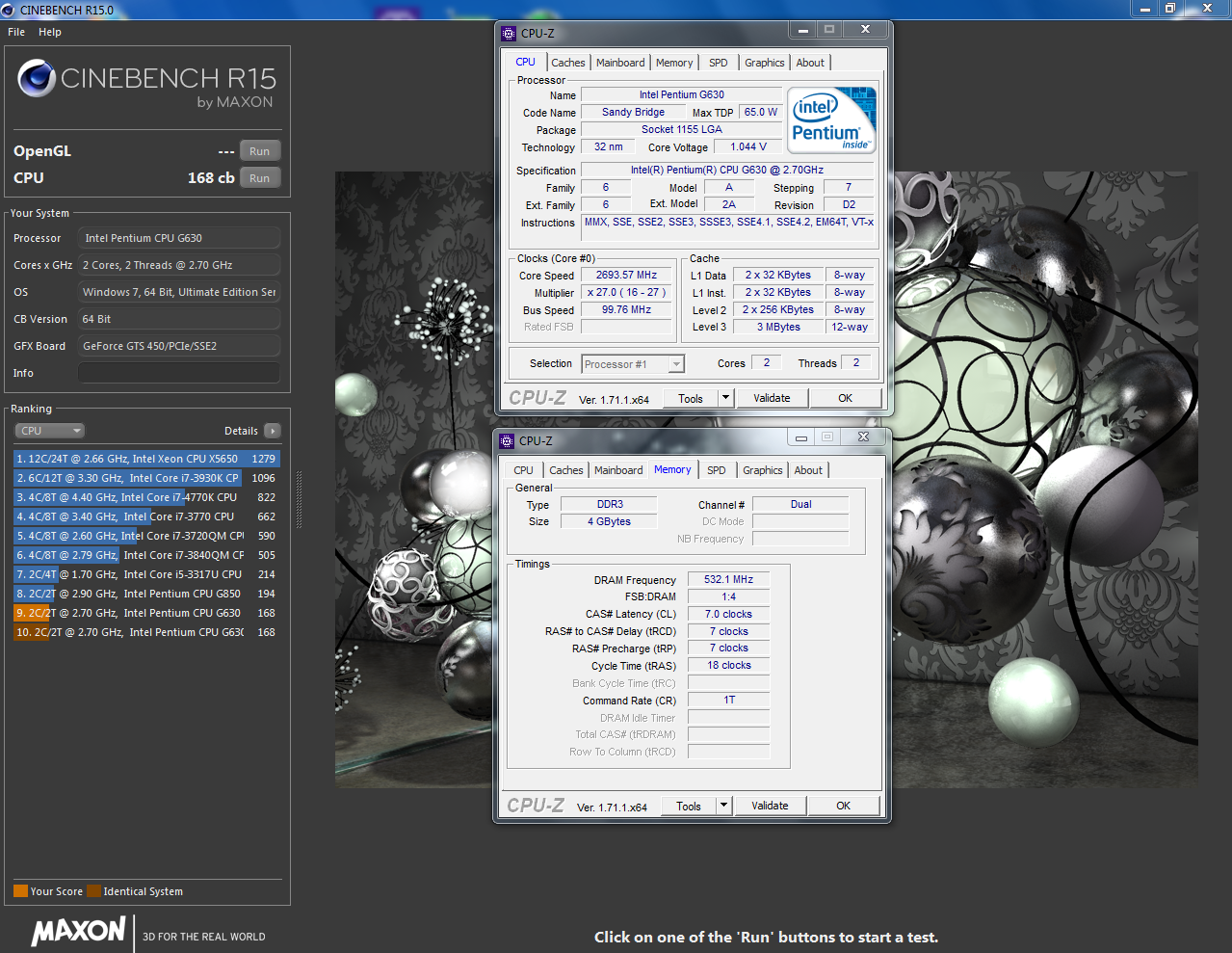Select ranking row 10 Pentium G630

tap(146, 632)
